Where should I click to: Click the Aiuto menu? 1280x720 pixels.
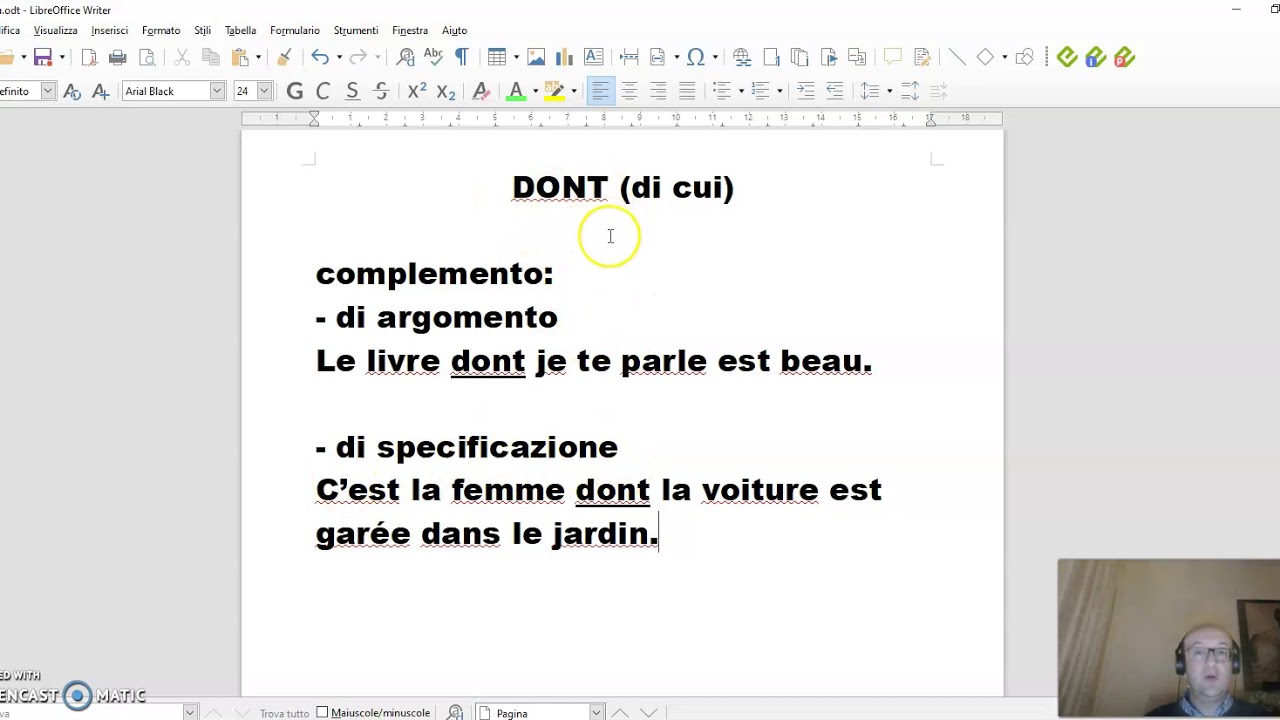click(x=454, y=30)
